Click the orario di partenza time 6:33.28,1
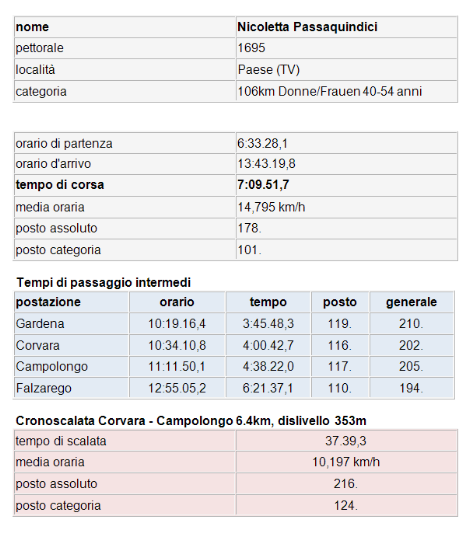 [262, 143]
